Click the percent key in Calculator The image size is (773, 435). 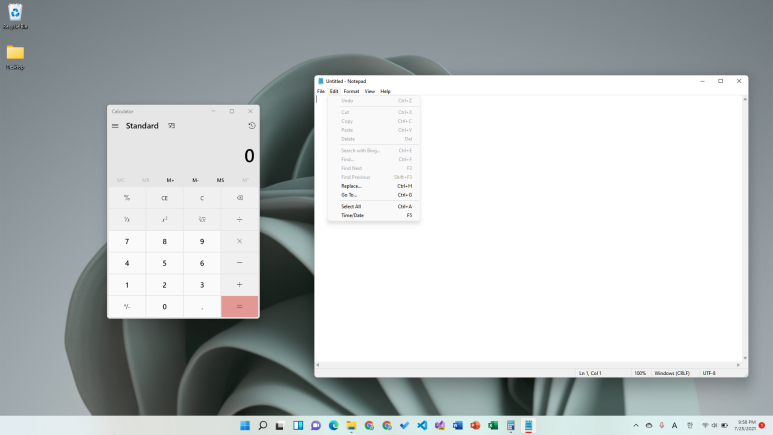(127, 198)
